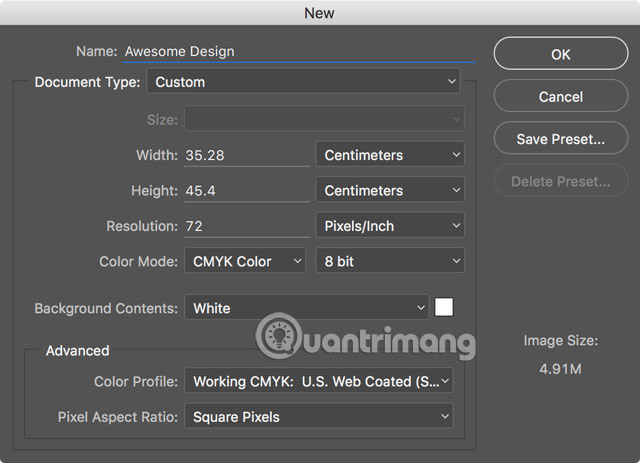
Task: Open the Color Profile dropdown
Action: [318, 381]
